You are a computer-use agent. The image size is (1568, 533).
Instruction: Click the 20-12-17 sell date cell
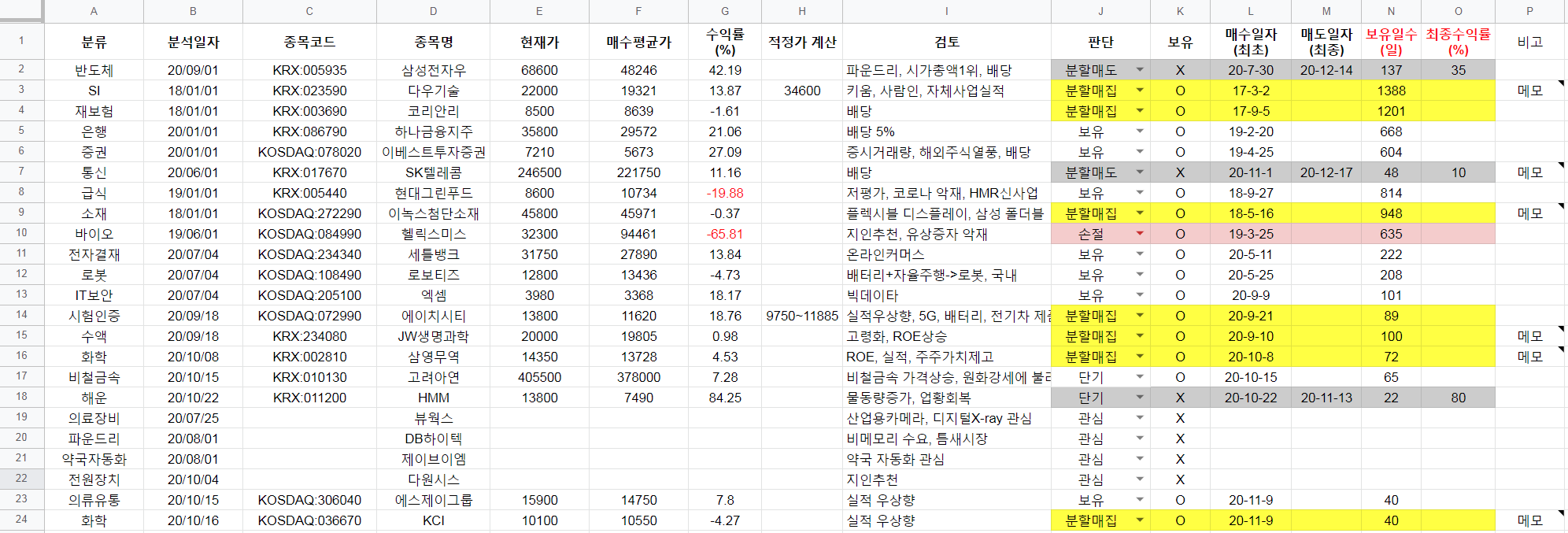pos(1326,172)
